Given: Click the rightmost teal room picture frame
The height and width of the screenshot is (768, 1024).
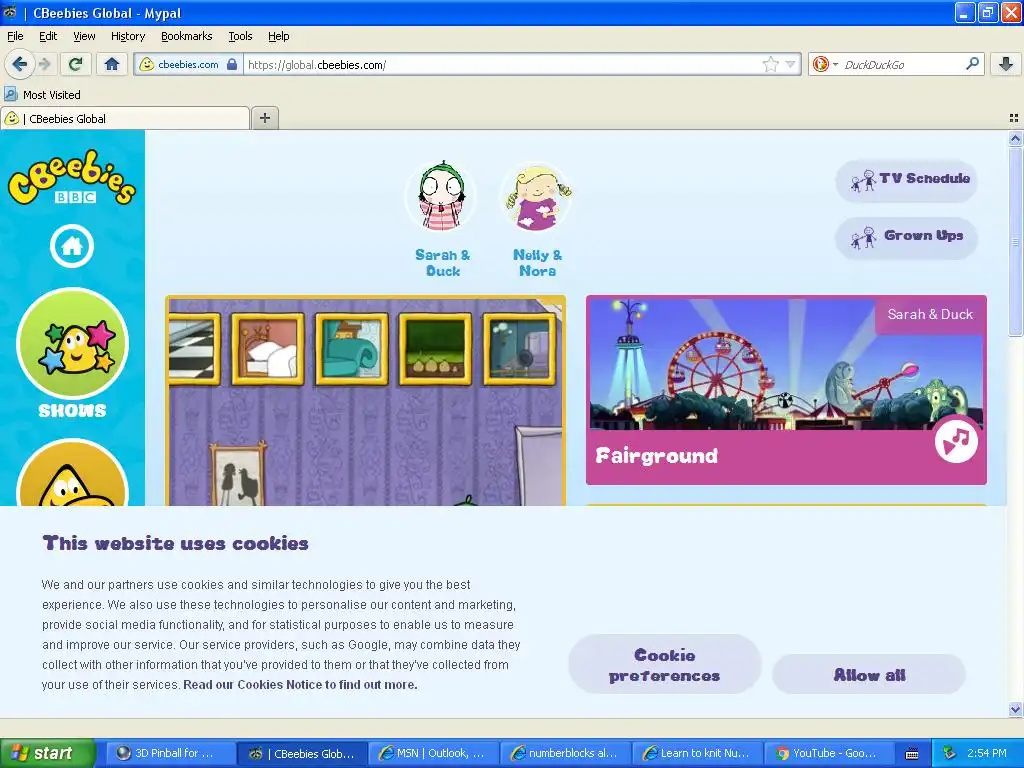Looking at the screenshot, I should point(519,349).
